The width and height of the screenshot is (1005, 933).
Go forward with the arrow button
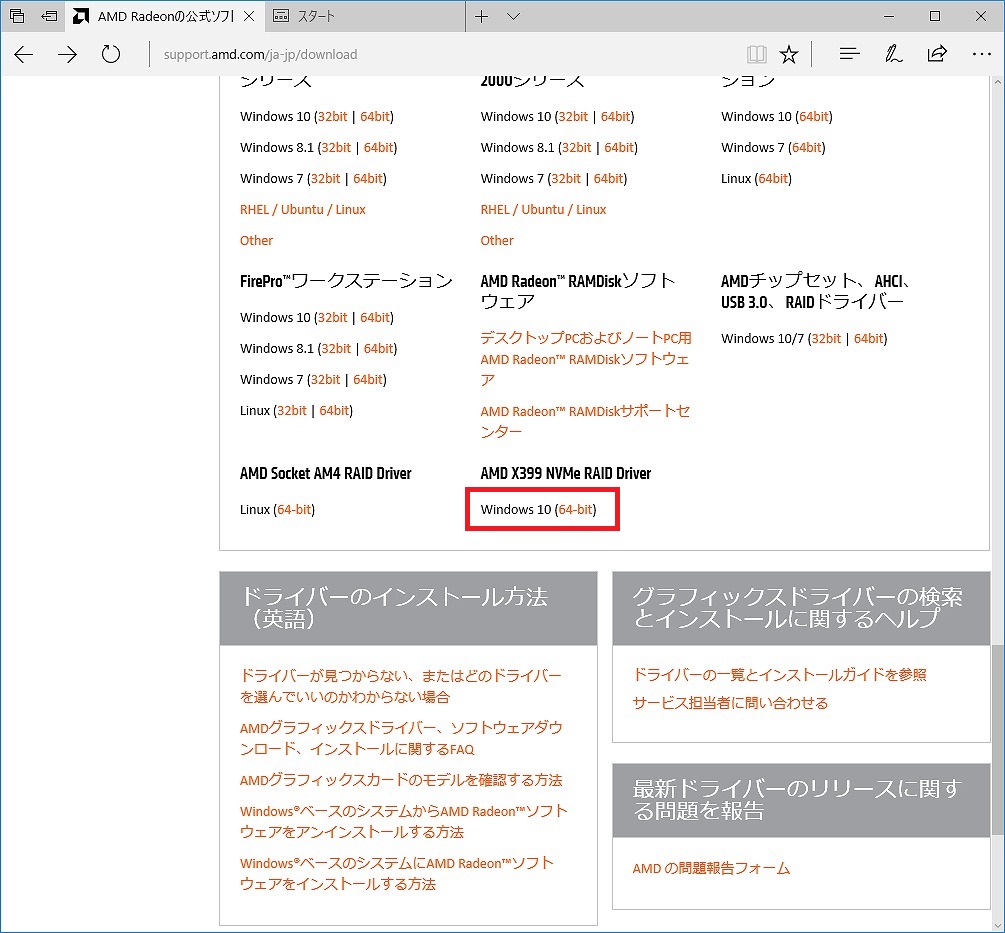pyautogui.click(x=67, y=54)
